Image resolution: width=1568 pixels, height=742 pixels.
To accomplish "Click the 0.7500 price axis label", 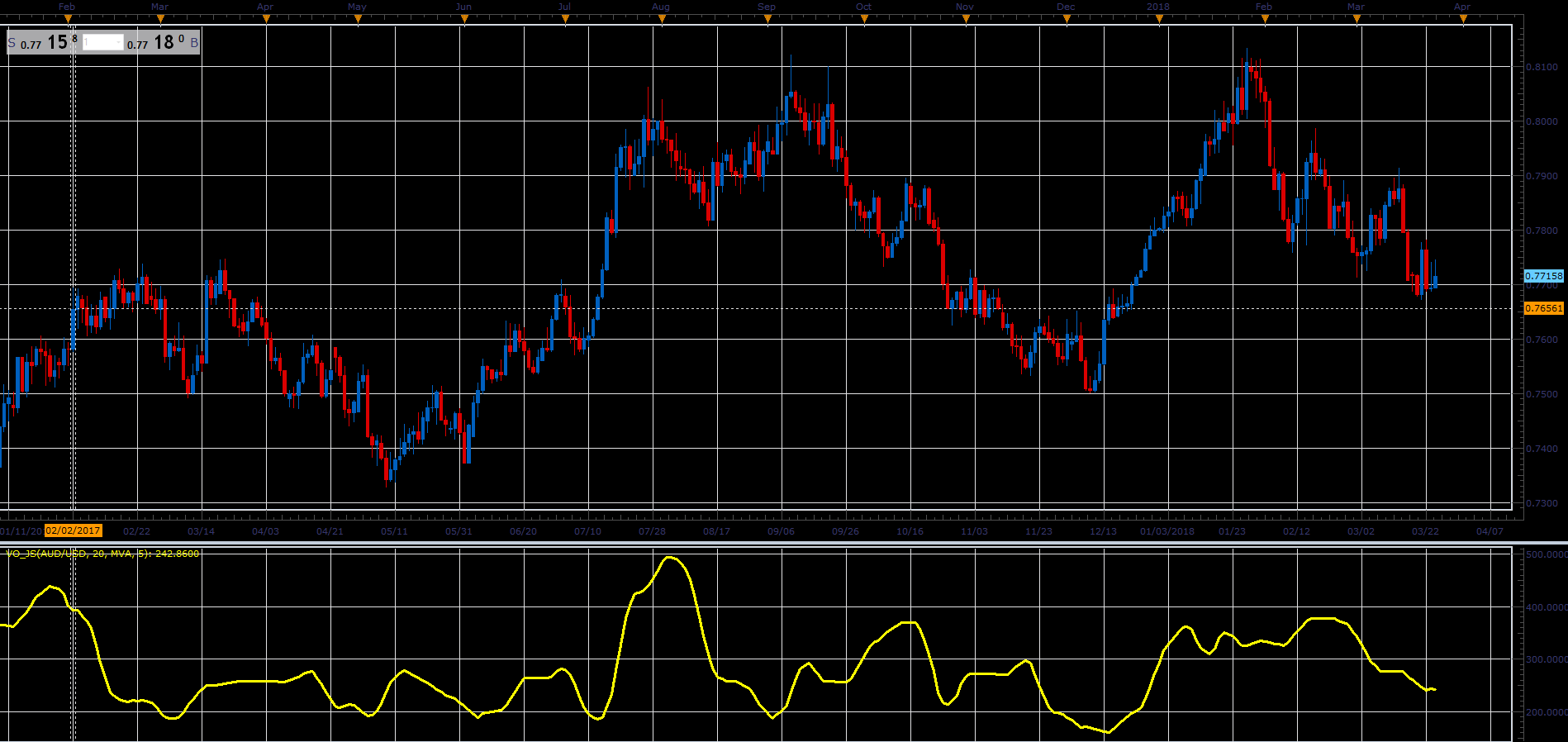I will click(1542, 394).
